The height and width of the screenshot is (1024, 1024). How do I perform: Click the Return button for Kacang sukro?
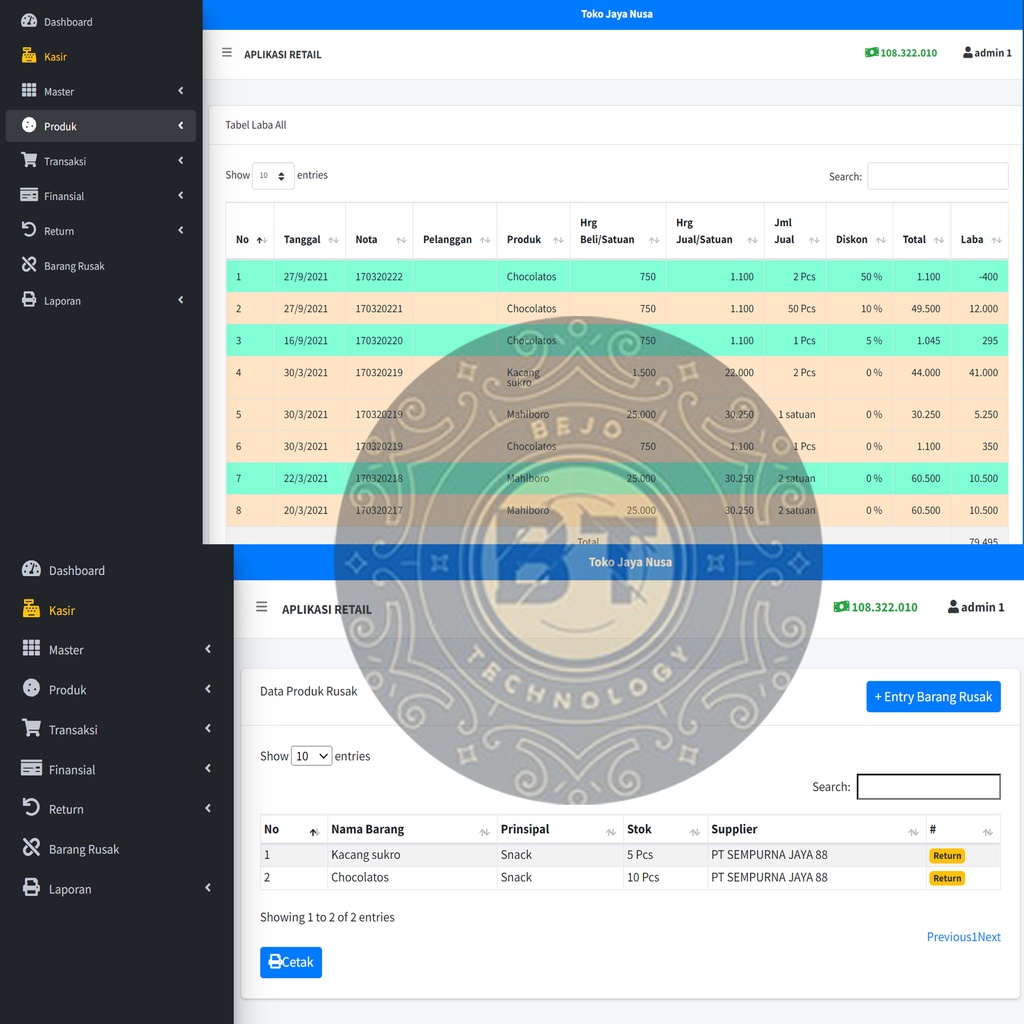946,856
